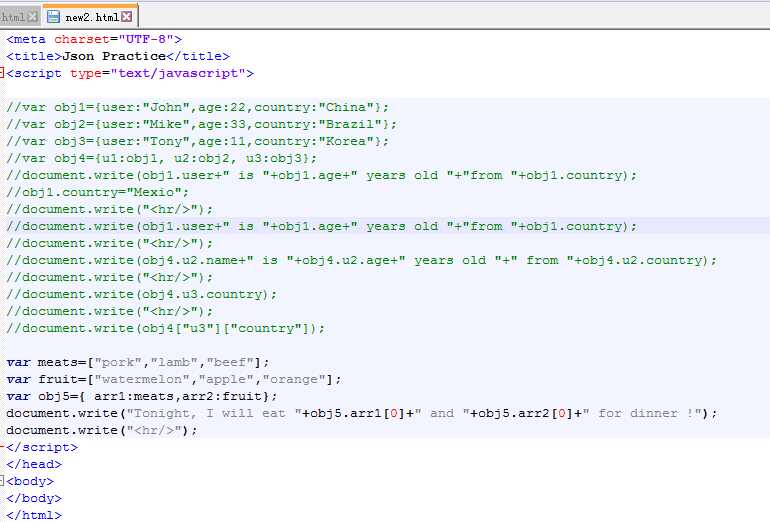Viewport: 770px width, 522px height.
Task: Click the commented obj4 u1:obj1 declaration line
Action: coord(162,158)
